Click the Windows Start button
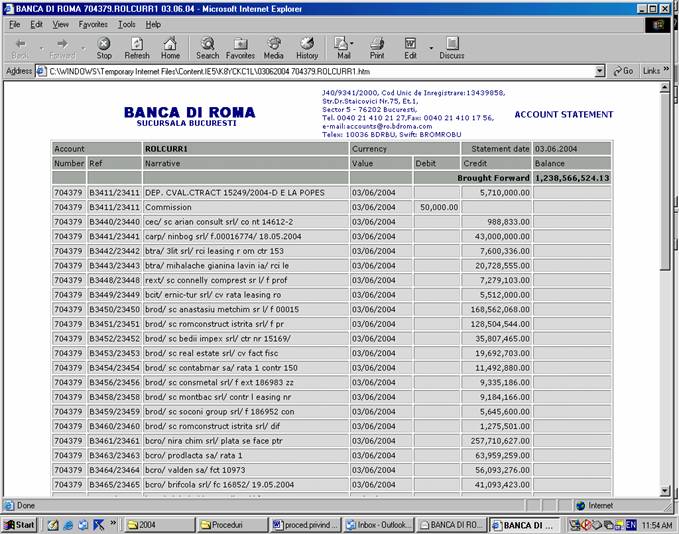The width and height of the screenshot is (679, 534). (x=19, y=525)
